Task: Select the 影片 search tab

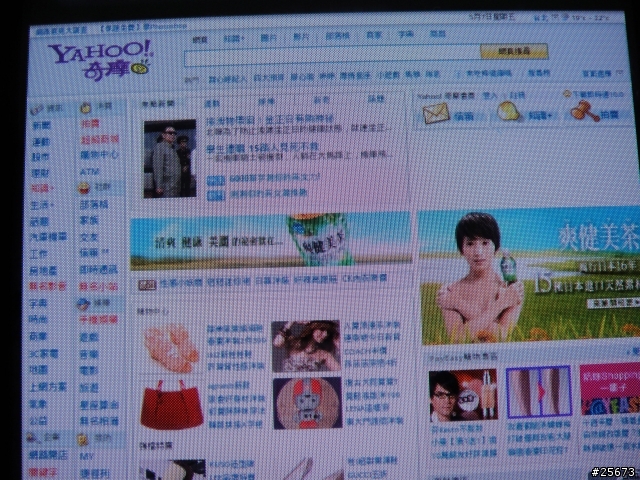Action: point(301,37)
